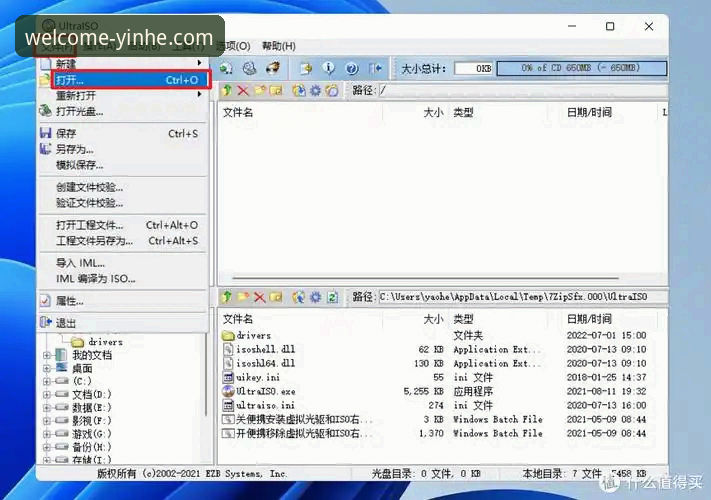
Task: Click the exit door icon in main toolbar
Action: 375,68
